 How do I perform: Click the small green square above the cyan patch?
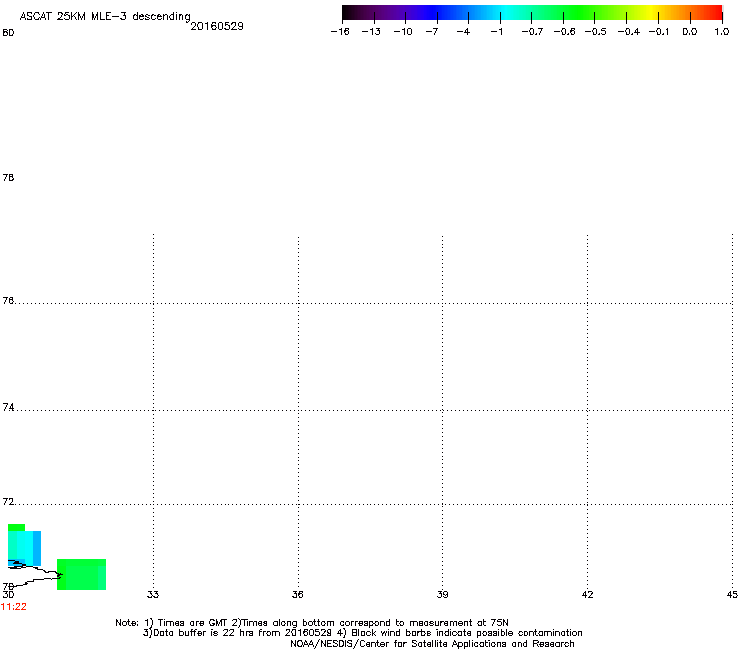(x=17, y=528)
